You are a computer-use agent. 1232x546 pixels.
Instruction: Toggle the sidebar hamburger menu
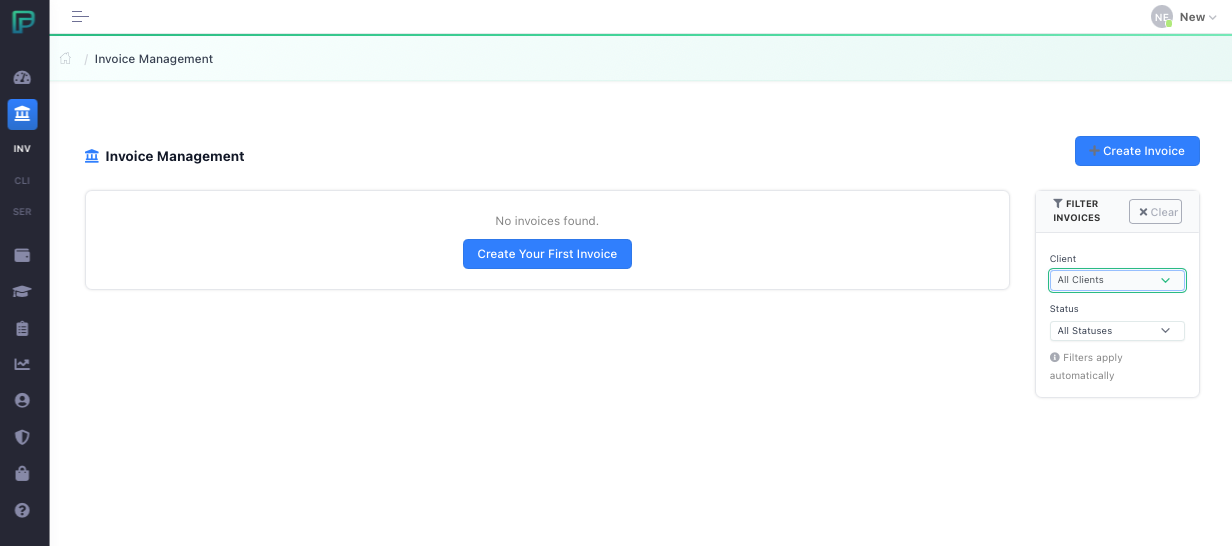[x=80, y=17]
